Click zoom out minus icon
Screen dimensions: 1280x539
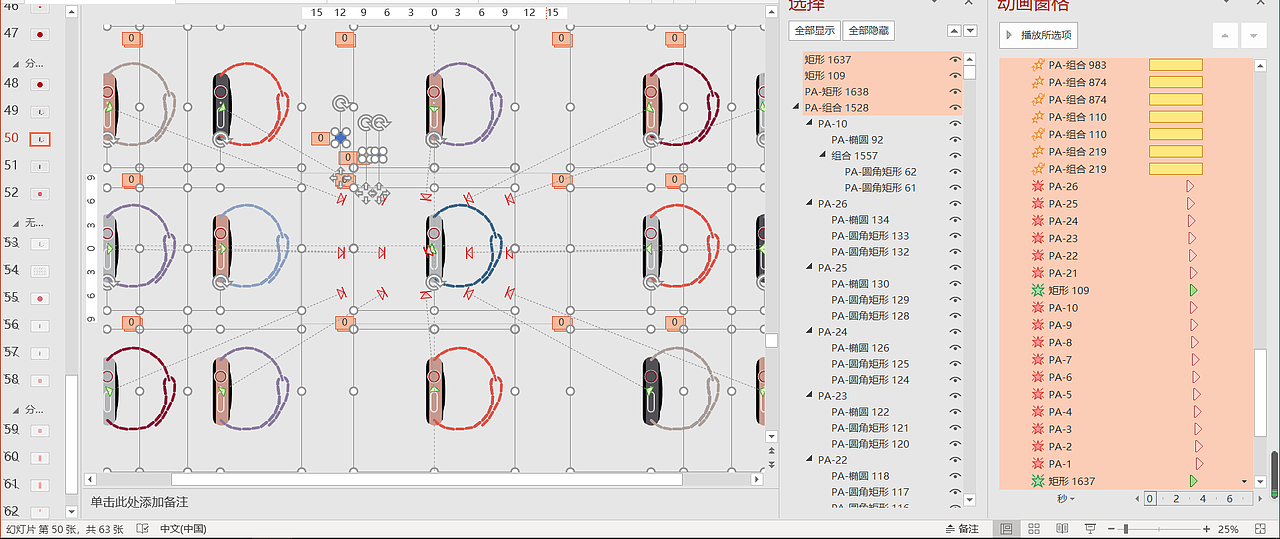click(1111, 529)
